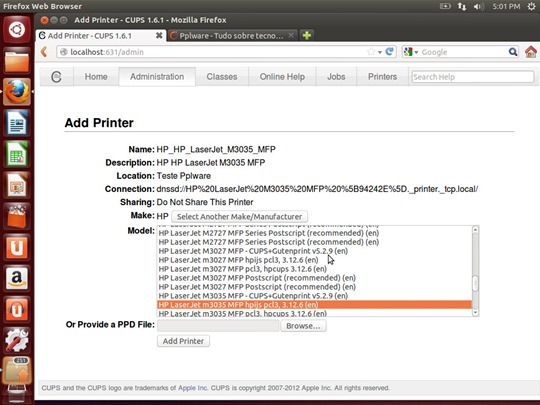
Task: Click the CUPS logo in the navigation bar
Action: click(x=56, y=76)
